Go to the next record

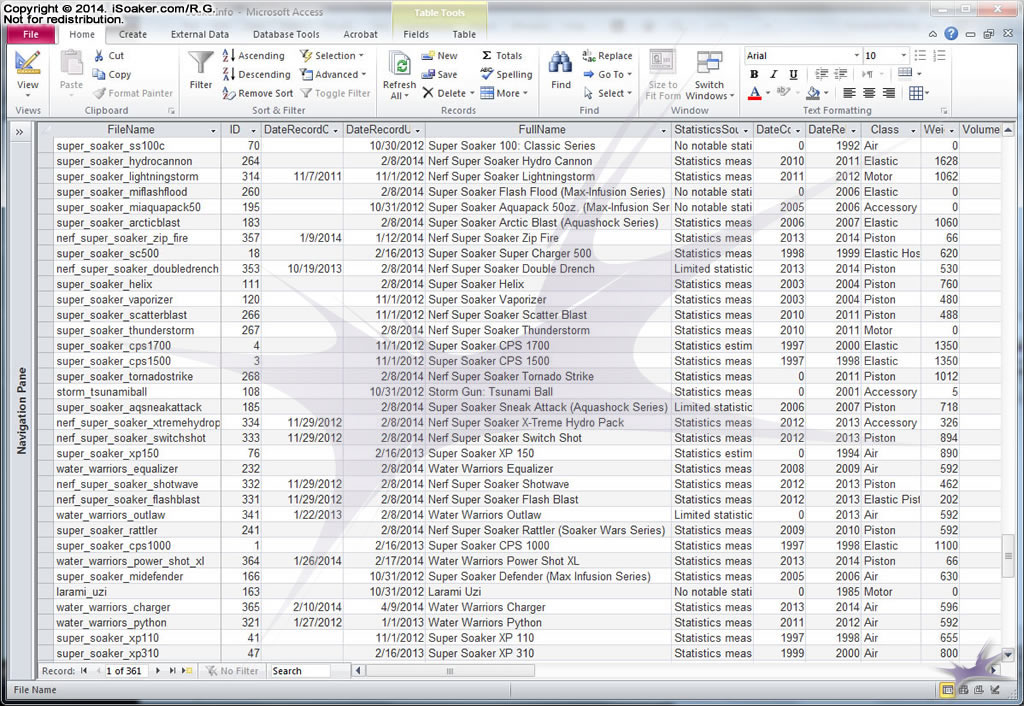click(x=157, y=671)
